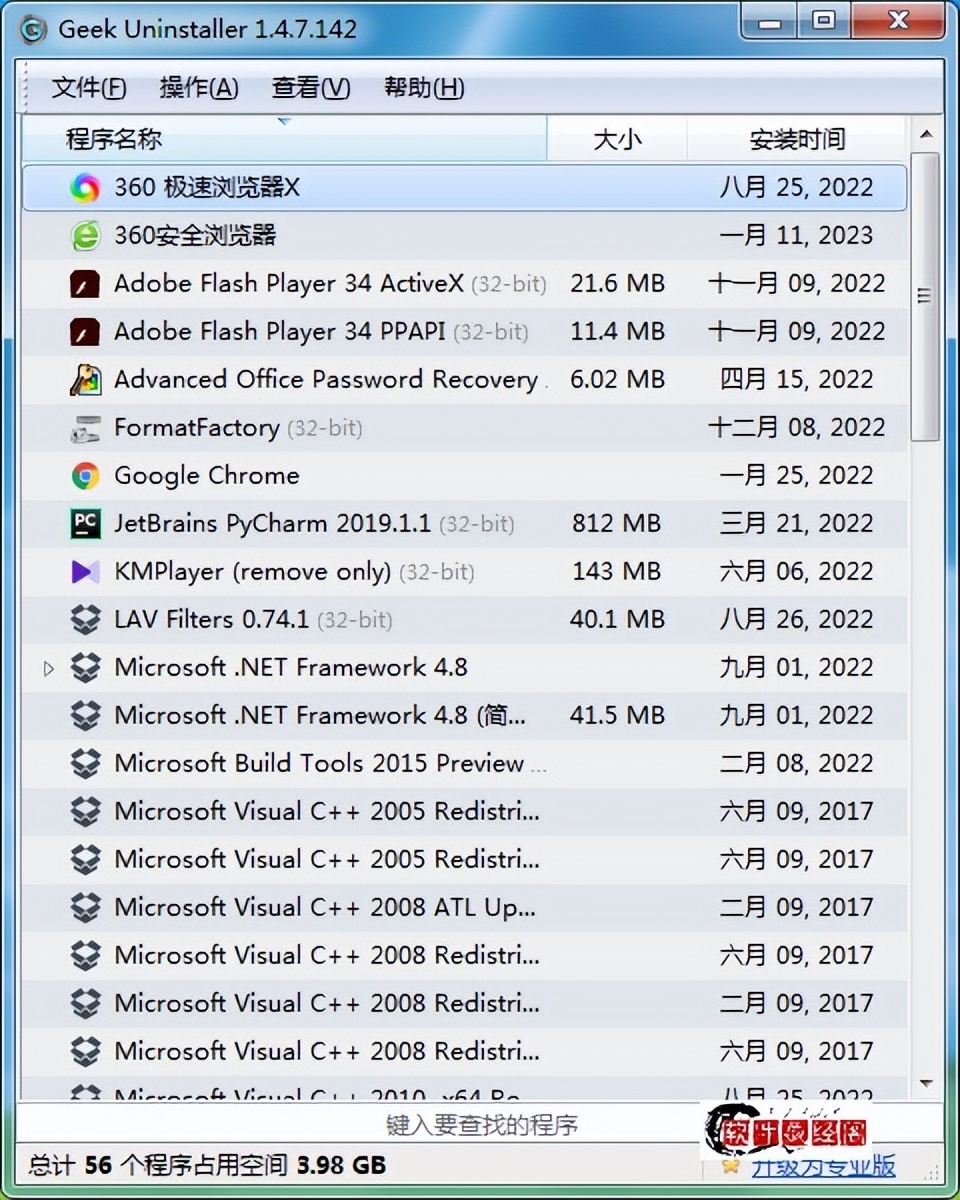Click the 二月 08, 2022 date

[797, 764]
